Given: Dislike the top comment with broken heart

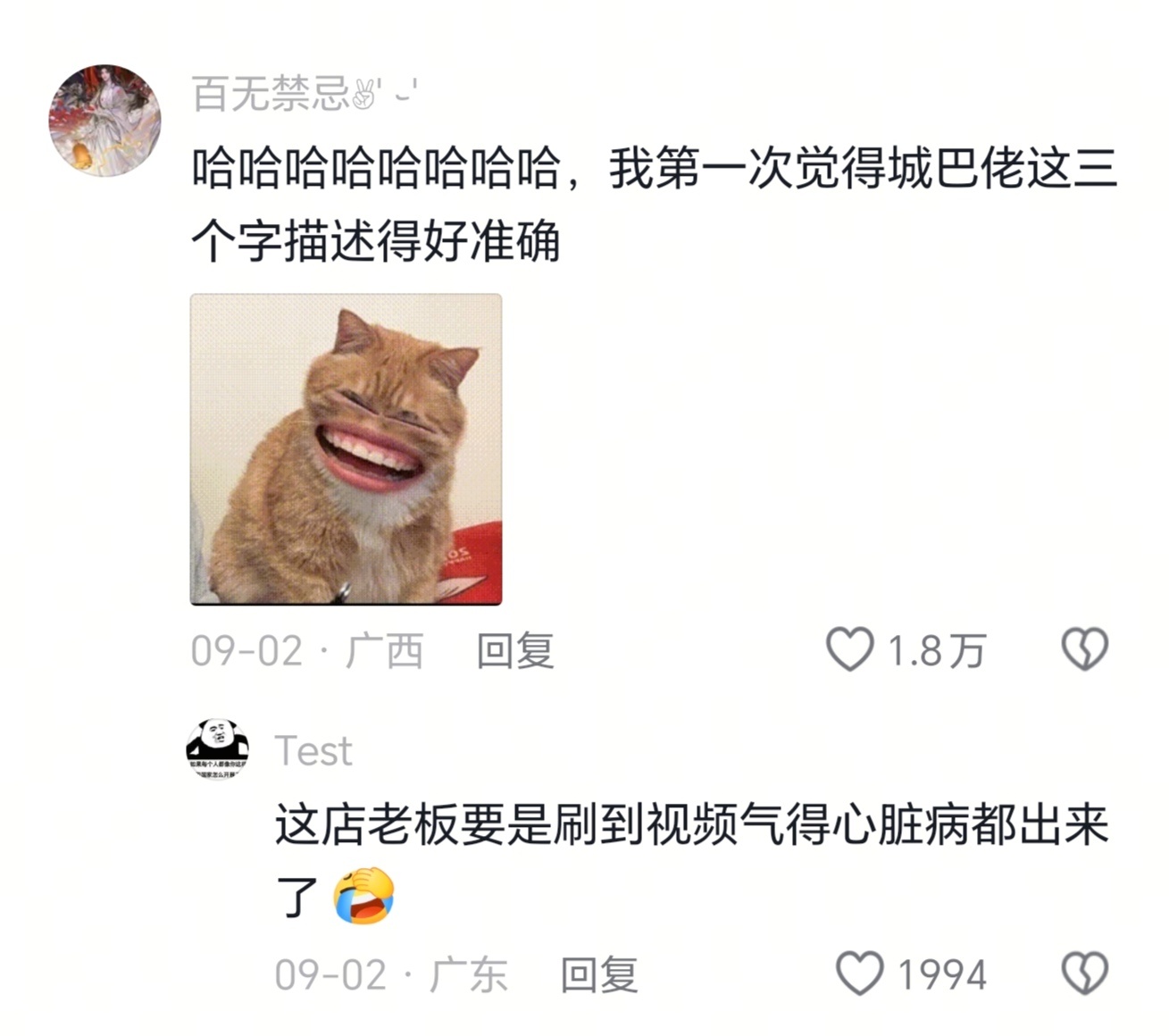Looking at the screenshot, I should [1084, 649].
